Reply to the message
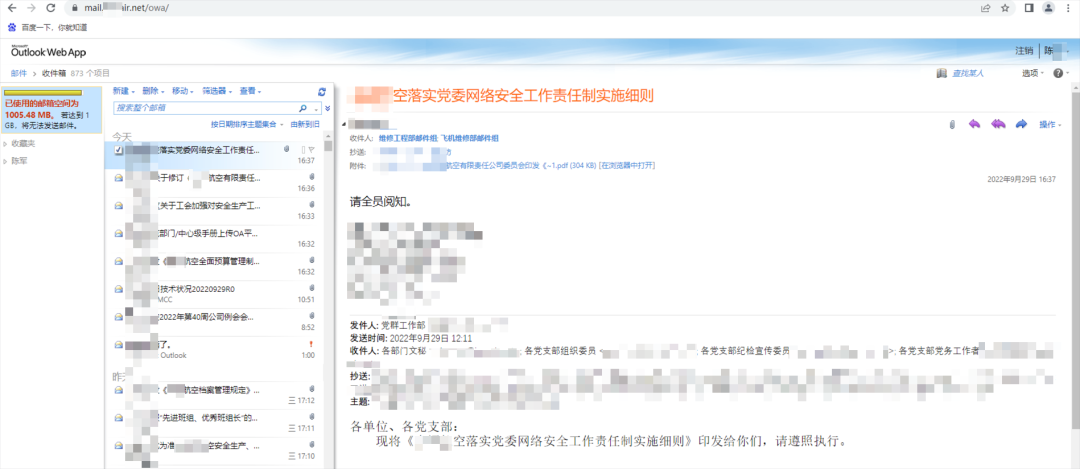 [974, 124]
